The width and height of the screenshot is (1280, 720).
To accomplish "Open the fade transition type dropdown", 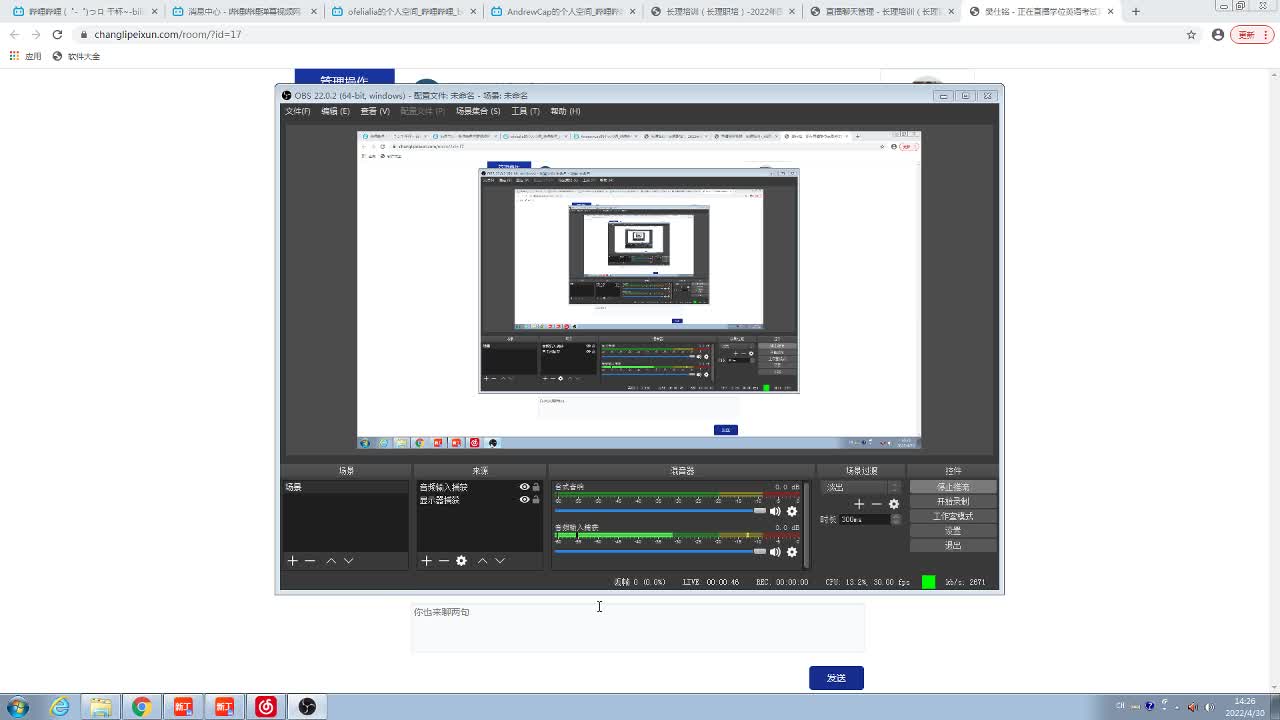I will tap(861, 487).
